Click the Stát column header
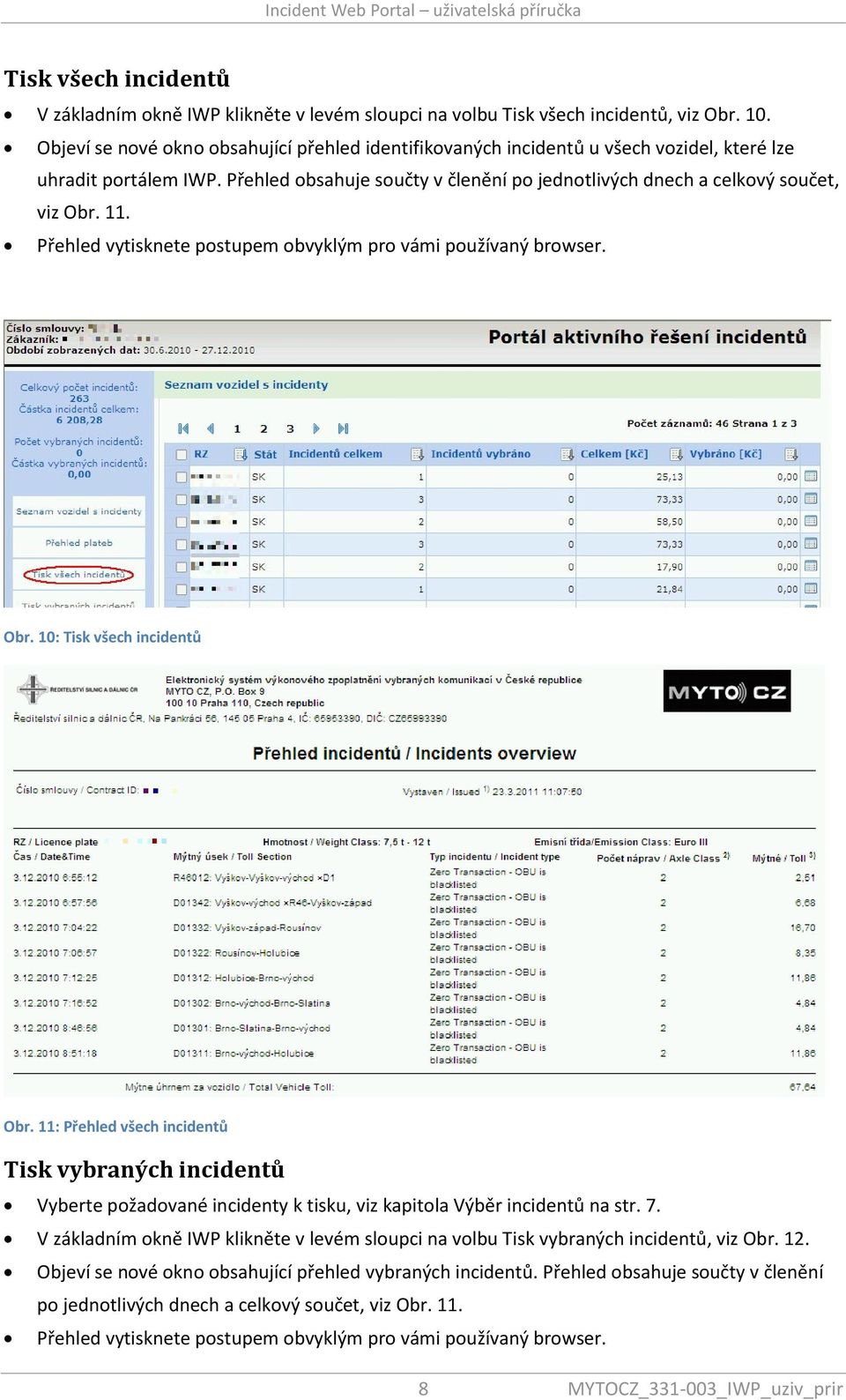 click(x=265, y=455)
